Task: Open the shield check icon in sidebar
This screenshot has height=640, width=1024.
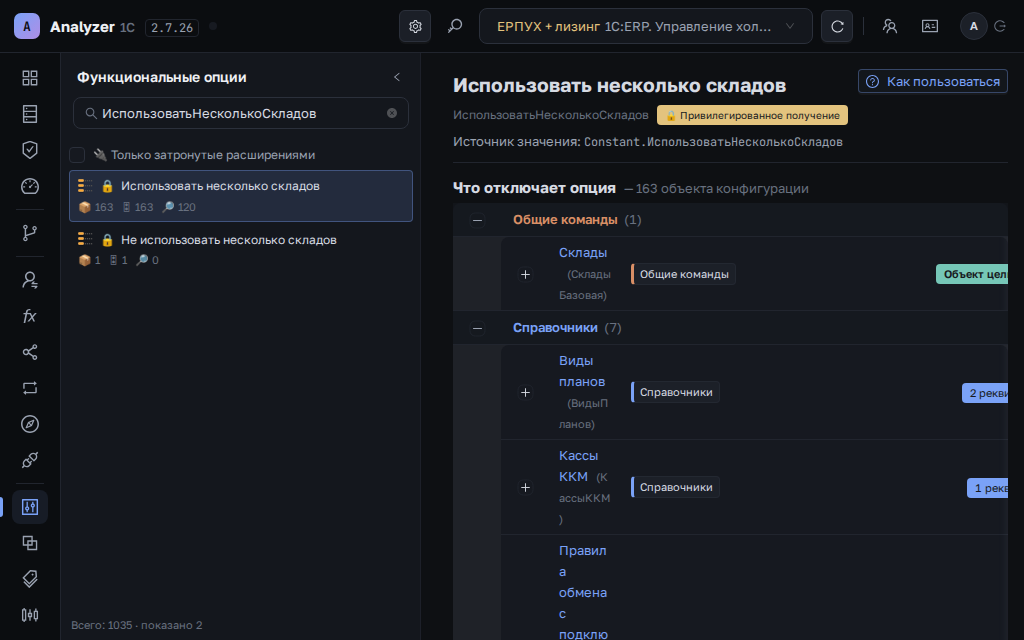Action: point(30,150)
